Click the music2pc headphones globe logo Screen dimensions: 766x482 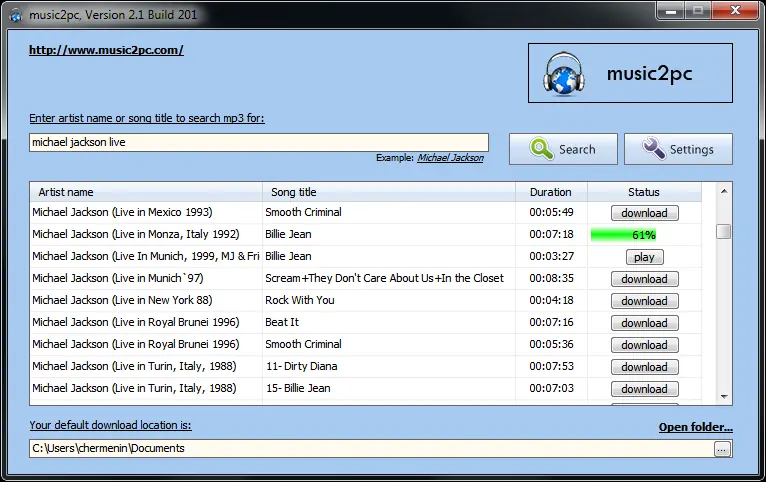pos(564,73)
